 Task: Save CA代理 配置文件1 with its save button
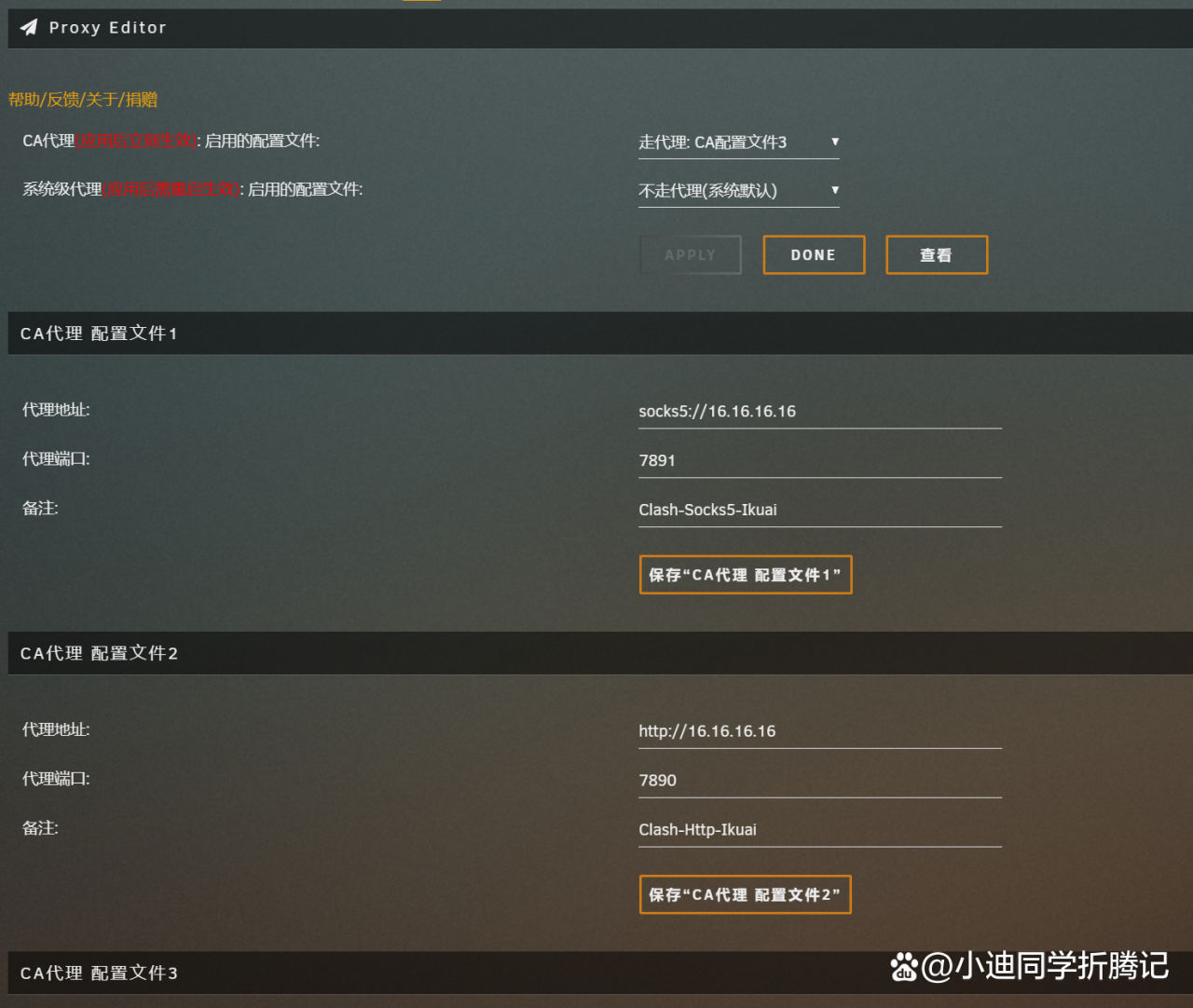coord(746,575)
